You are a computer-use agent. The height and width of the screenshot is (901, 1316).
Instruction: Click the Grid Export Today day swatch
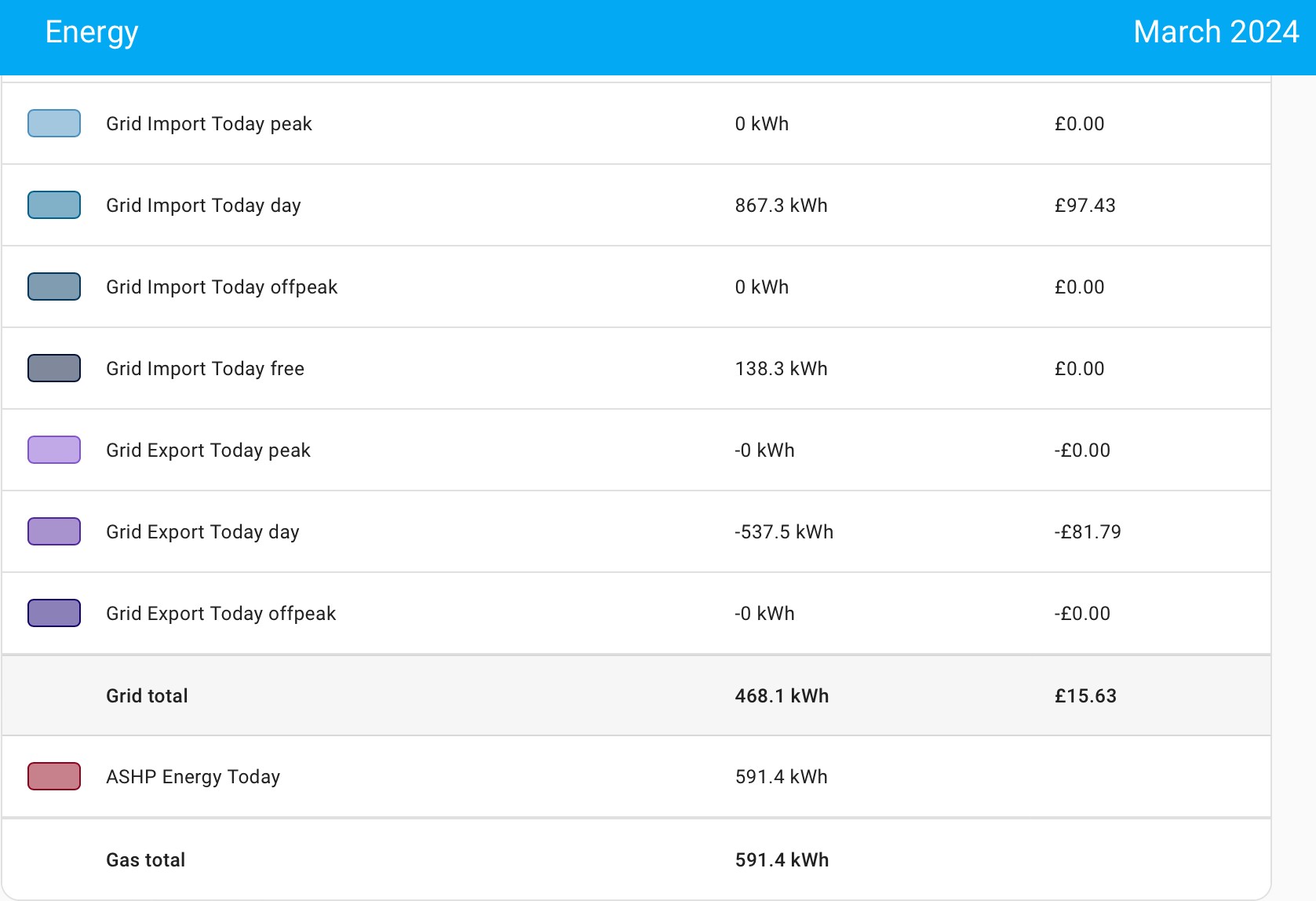point(54,531)
